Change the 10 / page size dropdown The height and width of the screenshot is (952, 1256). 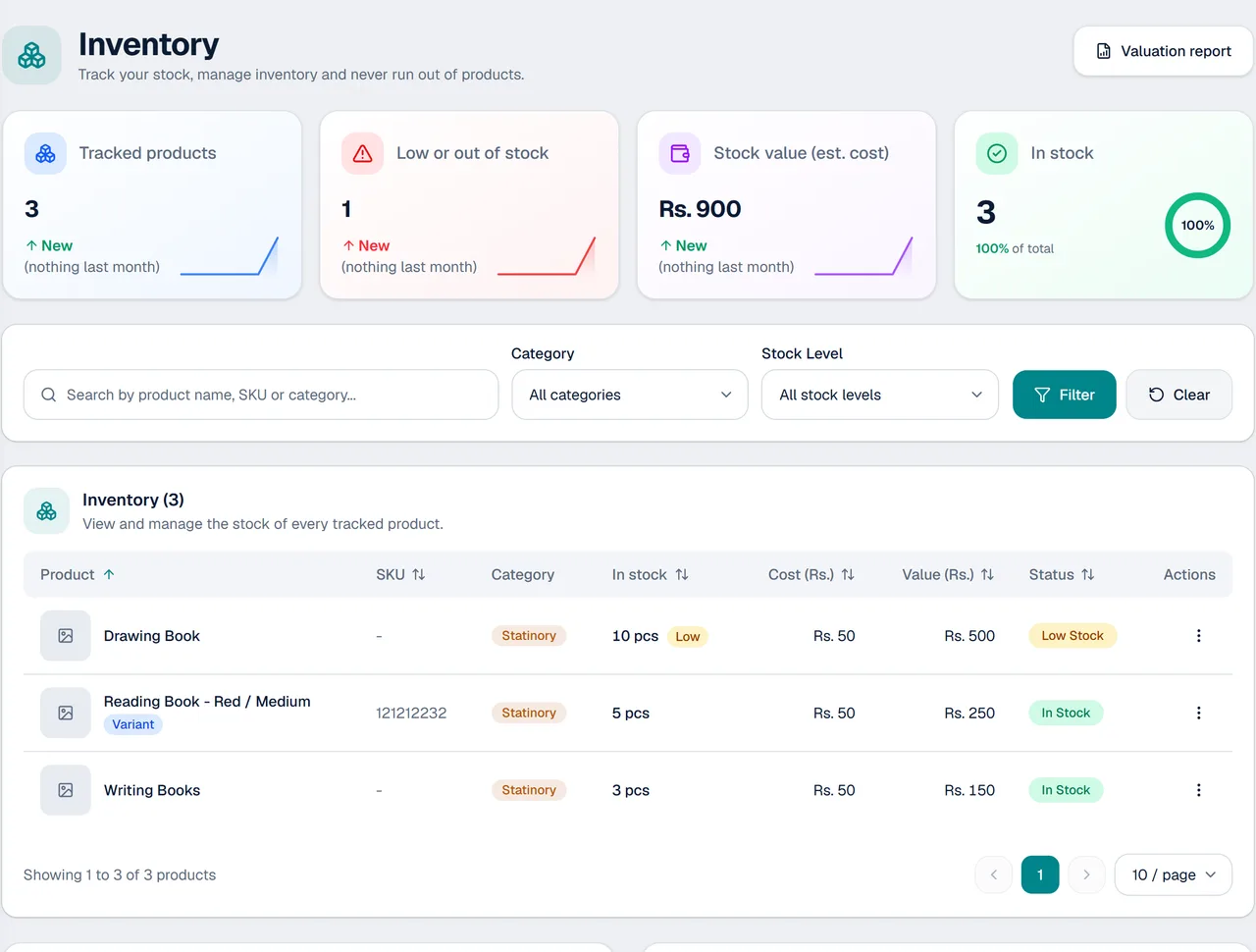[1174, 874]
